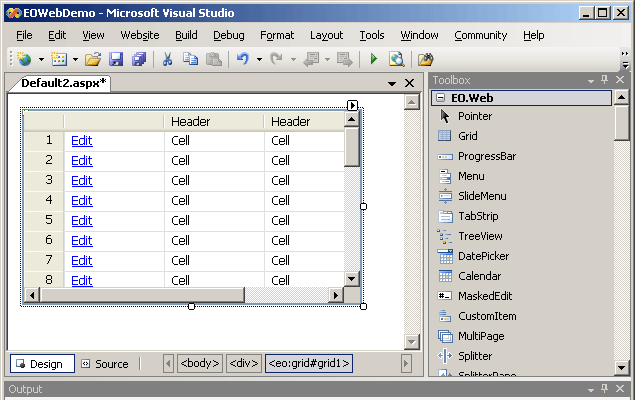Click the Navigate Forward toolbar icon
Screen dimensions: 635x400
click(345, 60)
